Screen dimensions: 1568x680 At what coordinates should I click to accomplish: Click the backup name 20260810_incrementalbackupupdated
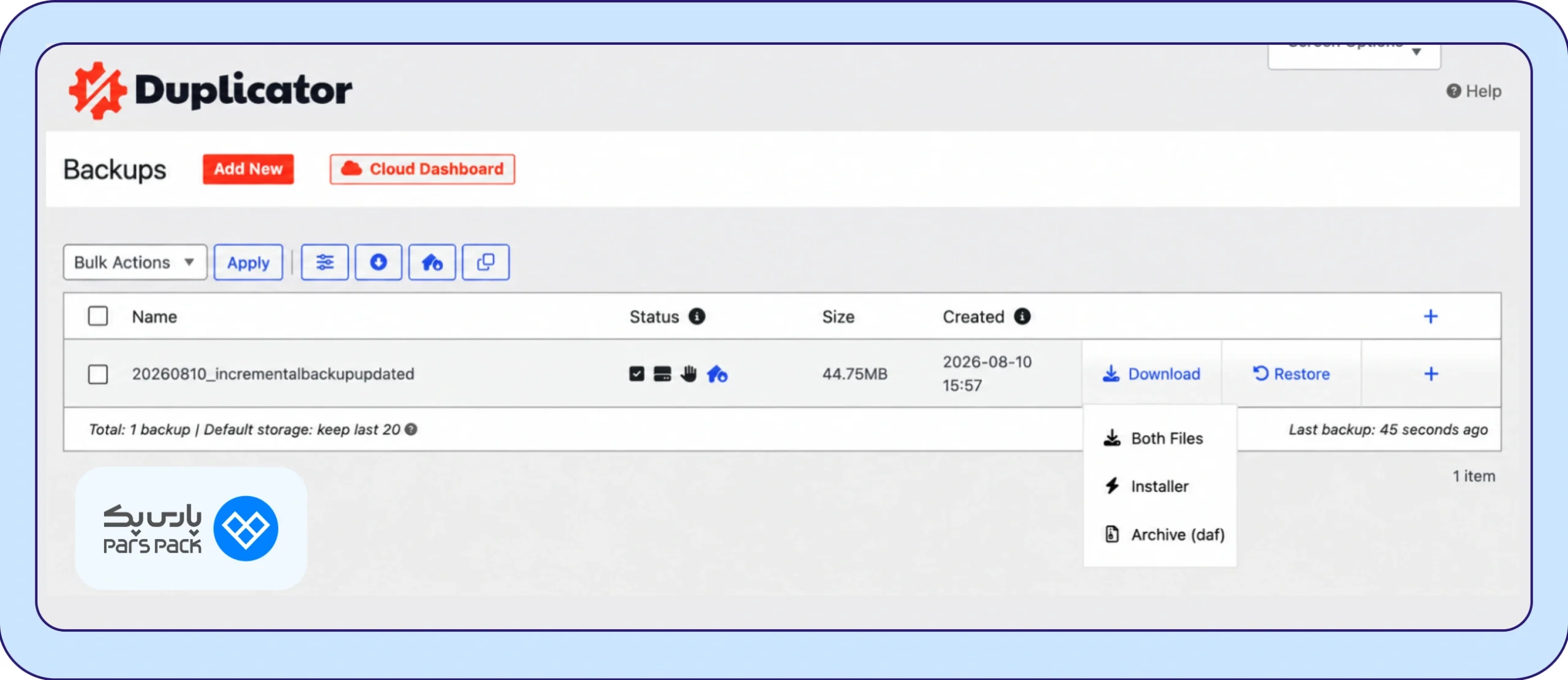[273, 374]
